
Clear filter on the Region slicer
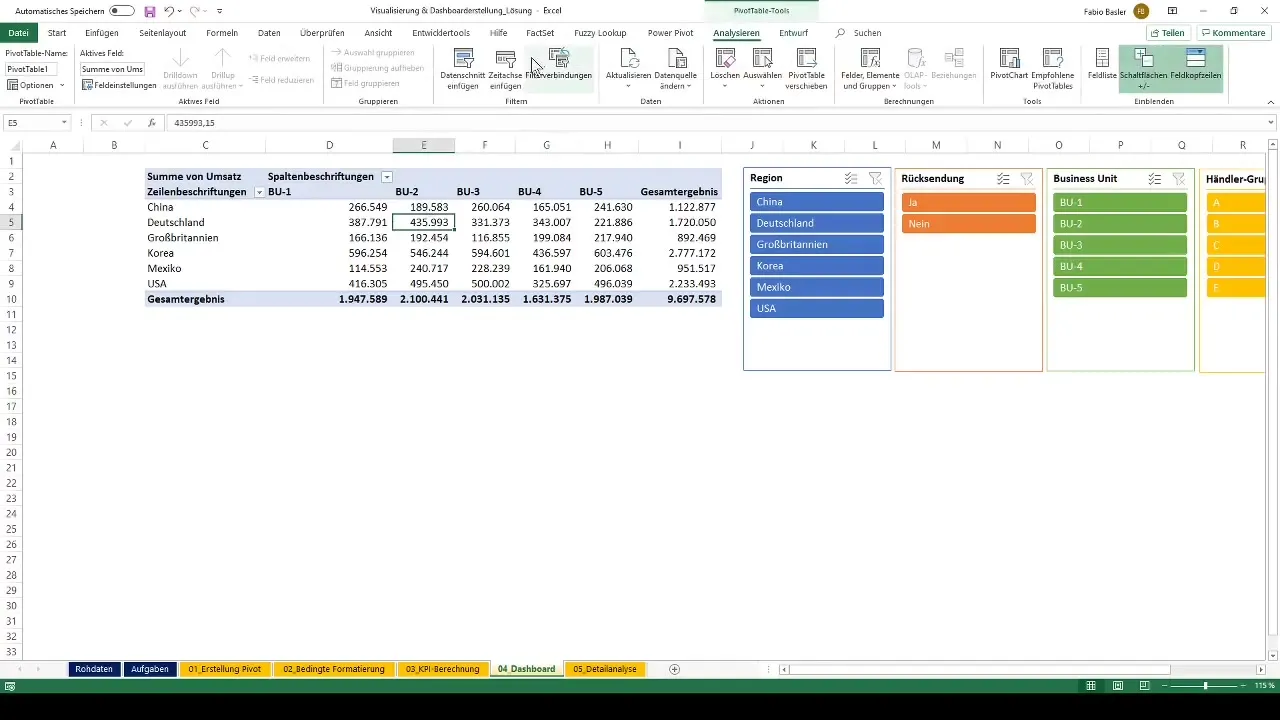(875, 178)
